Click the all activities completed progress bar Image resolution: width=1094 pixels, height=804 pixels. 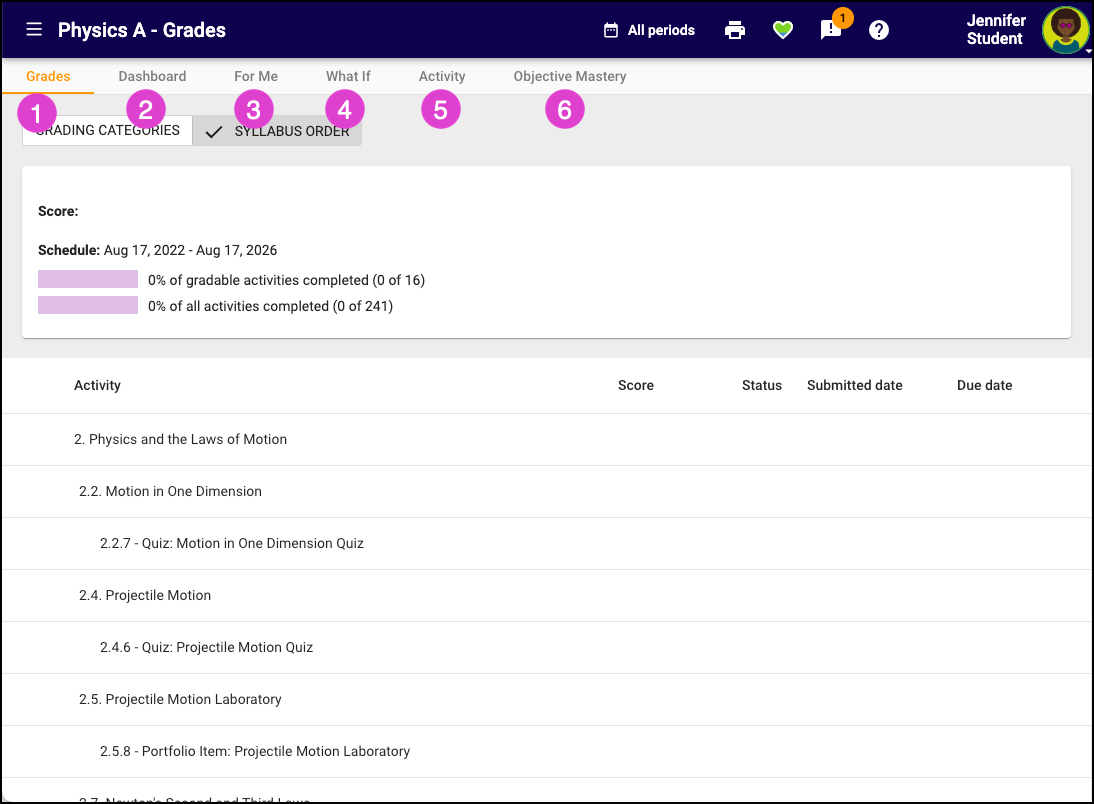(88, 305)
